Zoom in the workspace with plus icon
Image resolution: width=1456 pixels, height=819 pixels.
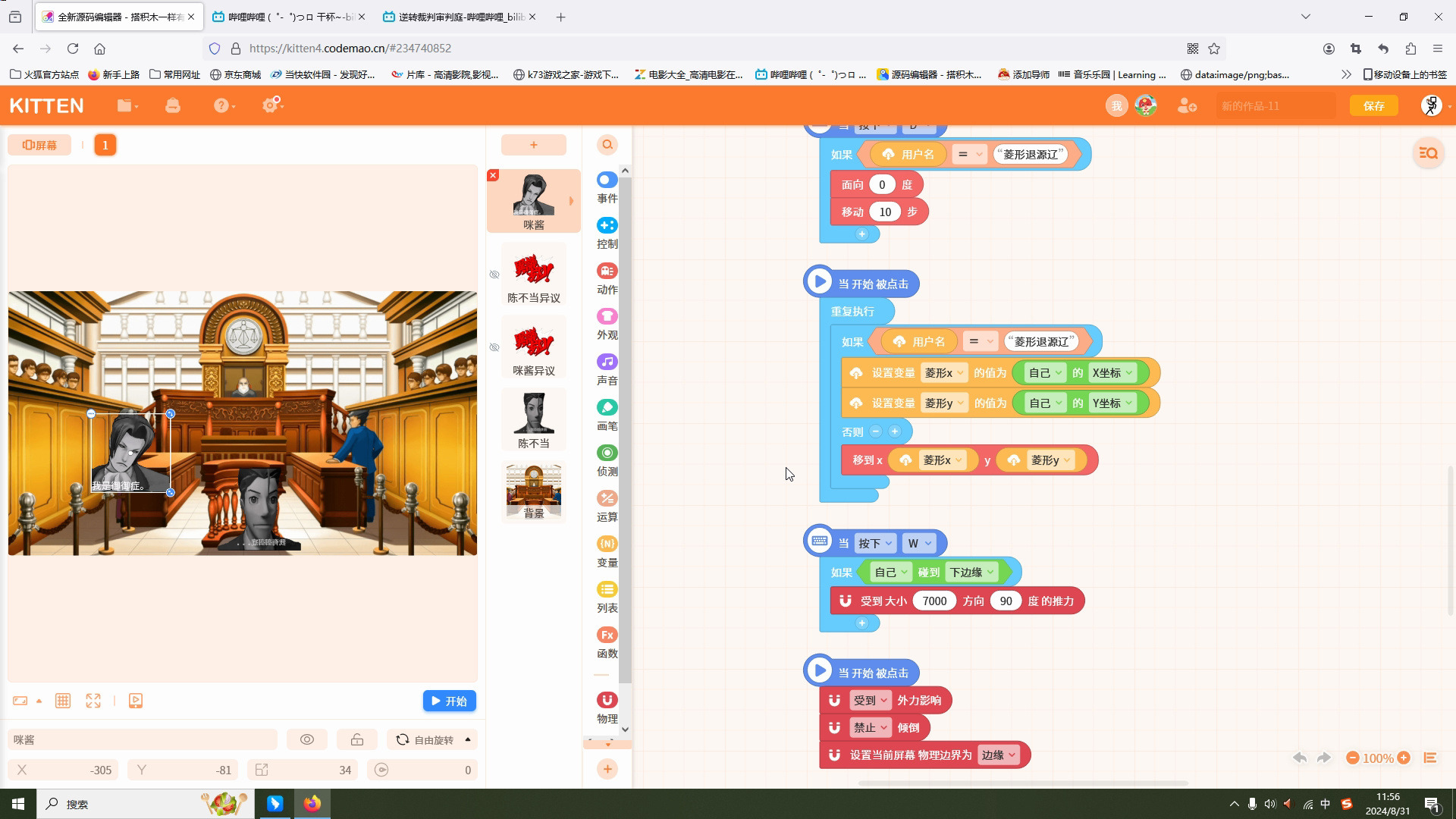click(1404, 758)
